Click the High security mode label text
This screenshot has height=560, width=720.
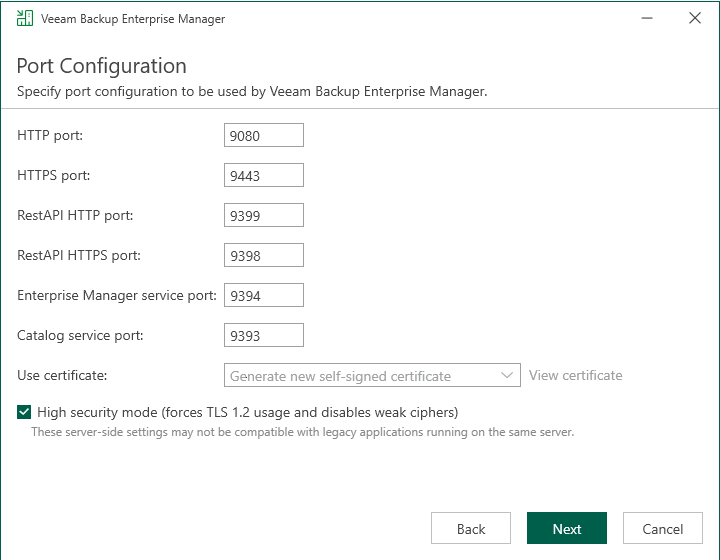[x=247, y=412]
